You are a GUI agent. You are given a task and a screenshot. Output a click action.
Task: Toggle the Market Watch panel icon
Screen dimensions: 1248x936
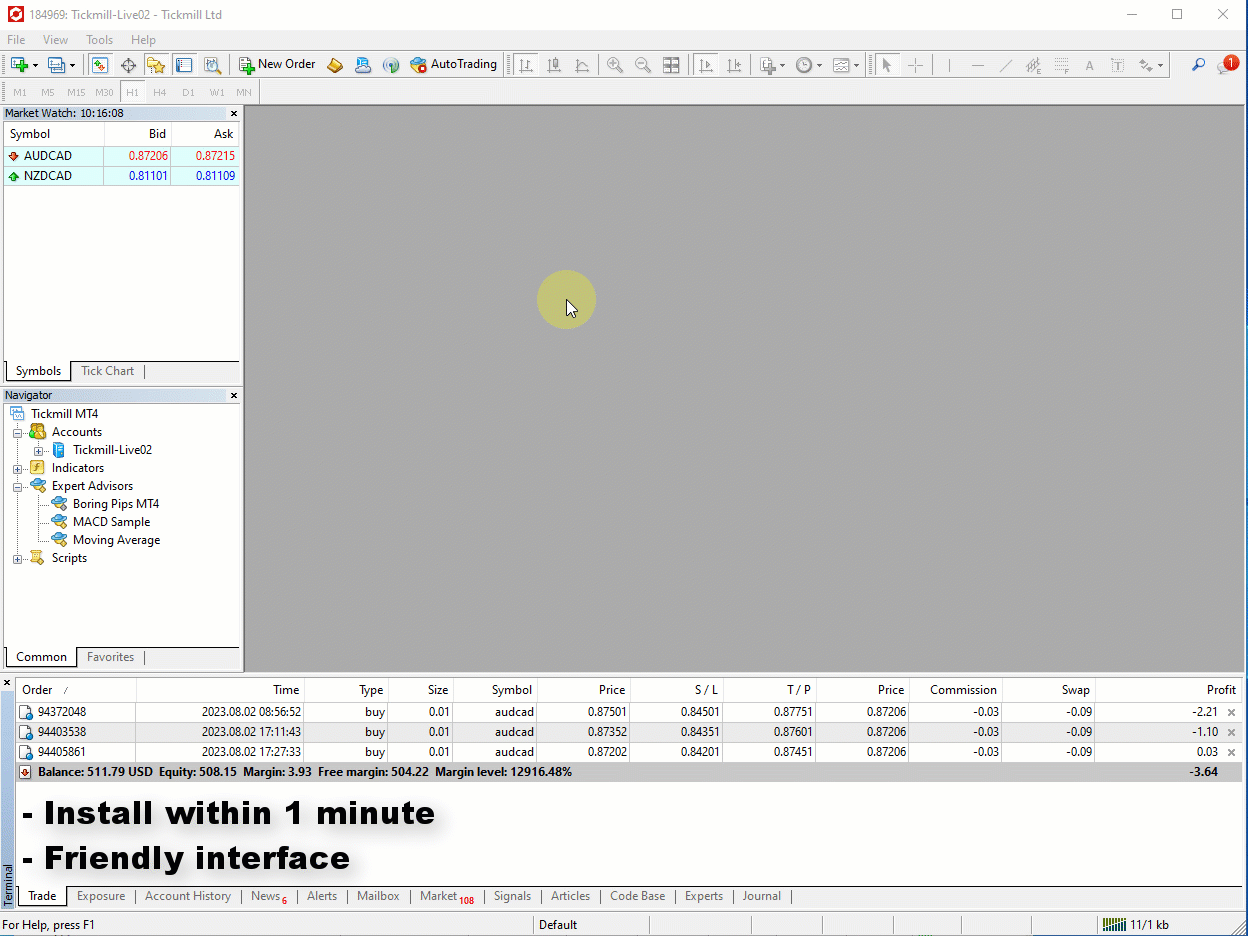tap(100, 65)
